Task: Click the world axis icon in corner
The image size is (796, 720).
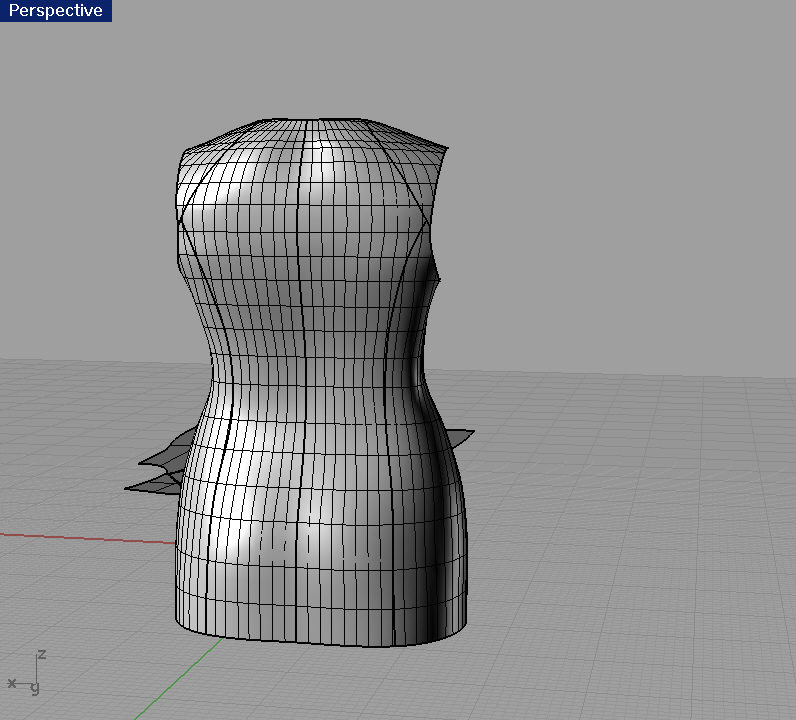Action: click(28, 673)
